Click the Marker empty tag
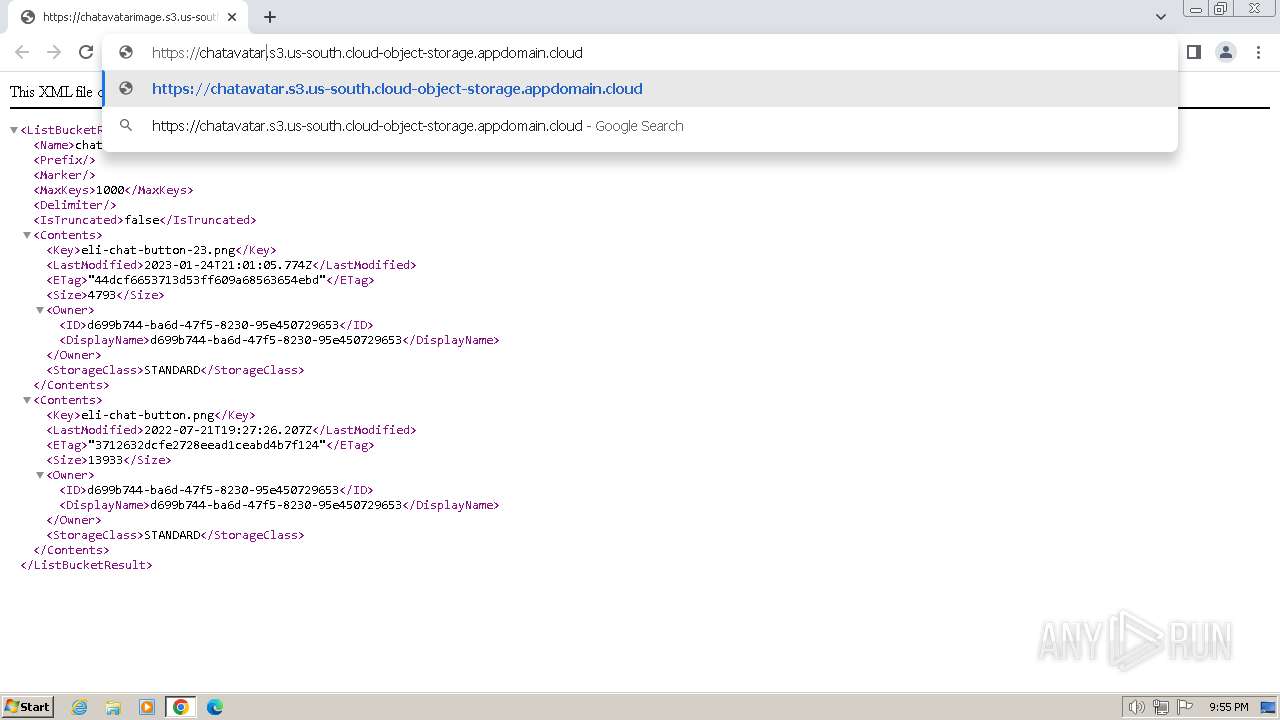This screenshot has height=720, width=1280. (x=64, y=175)
